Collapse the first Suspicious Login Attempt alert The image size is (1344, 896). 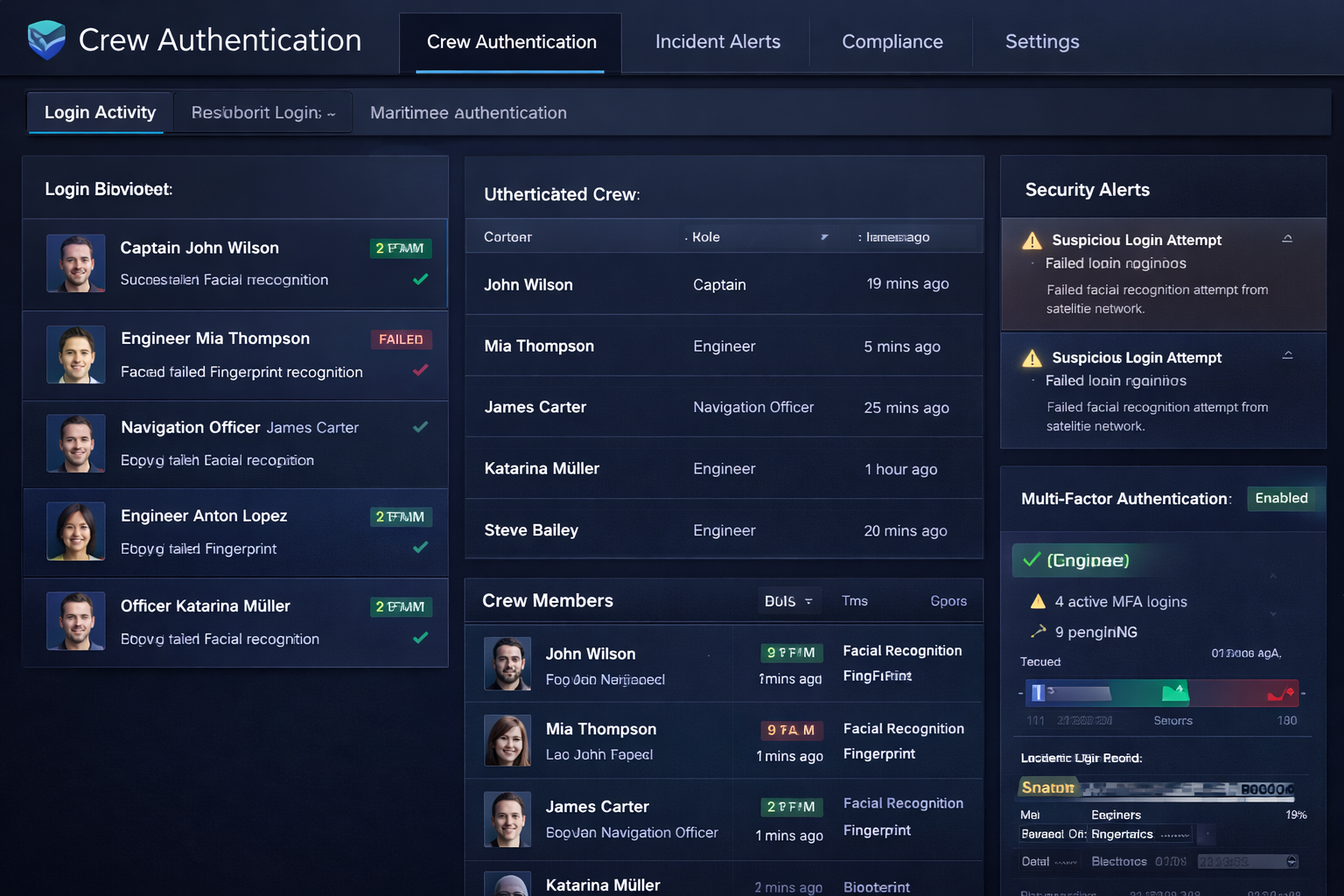coord(1287,238)
